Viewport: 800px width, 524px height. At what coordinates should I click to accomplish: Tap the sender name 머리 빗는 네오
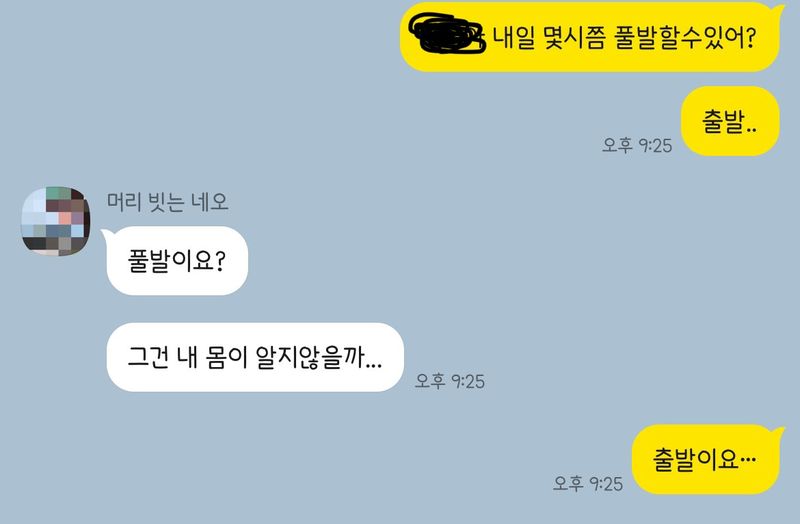(x=167, y=202)
